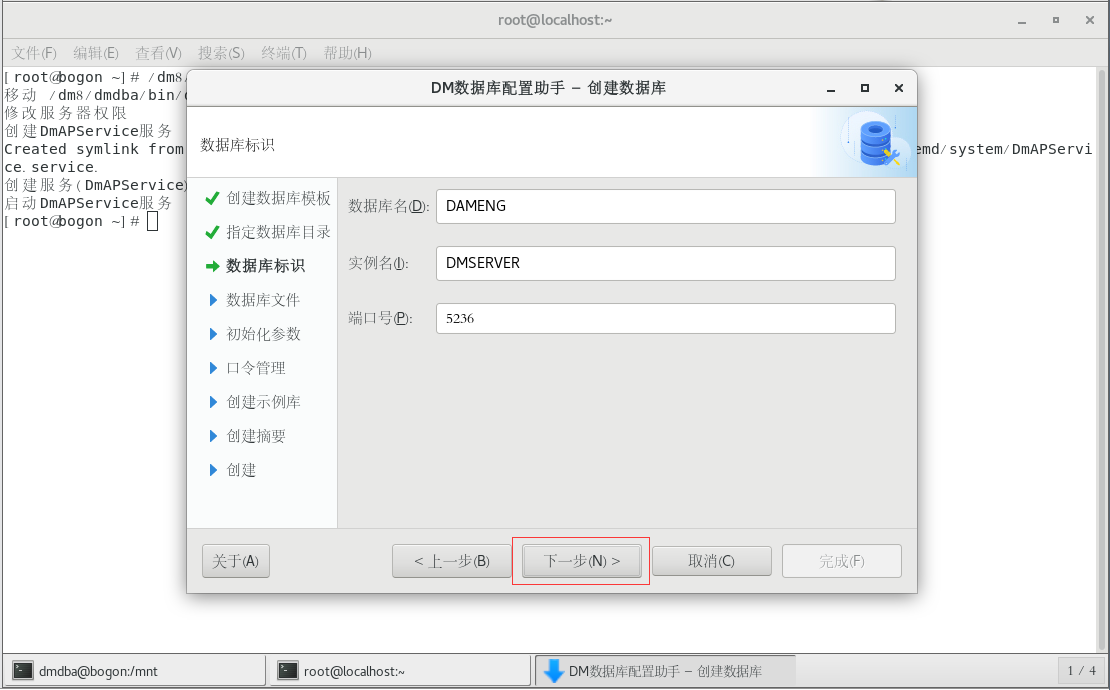The width and height of the screenshot is (1110, 690).
Task: Cancel the wizard with 取消(C)
Action: pos(711,561)
